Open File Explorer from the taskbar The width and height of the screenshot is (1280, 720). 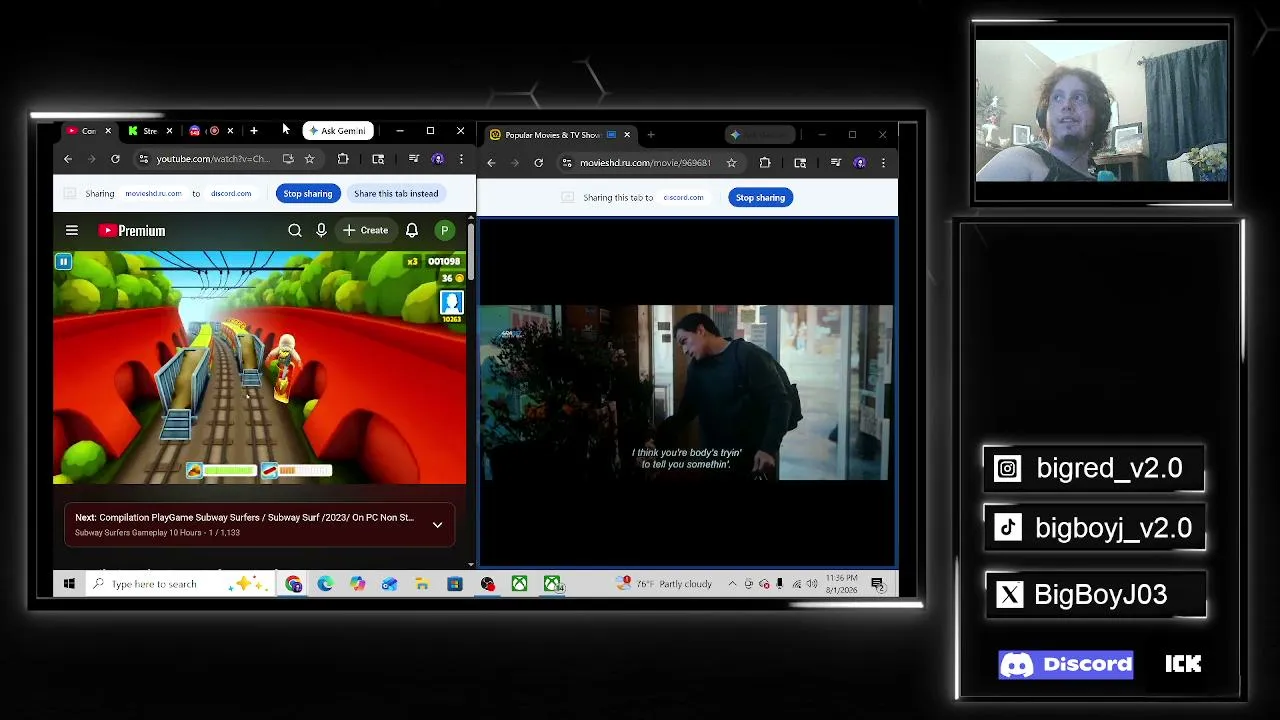422,584
